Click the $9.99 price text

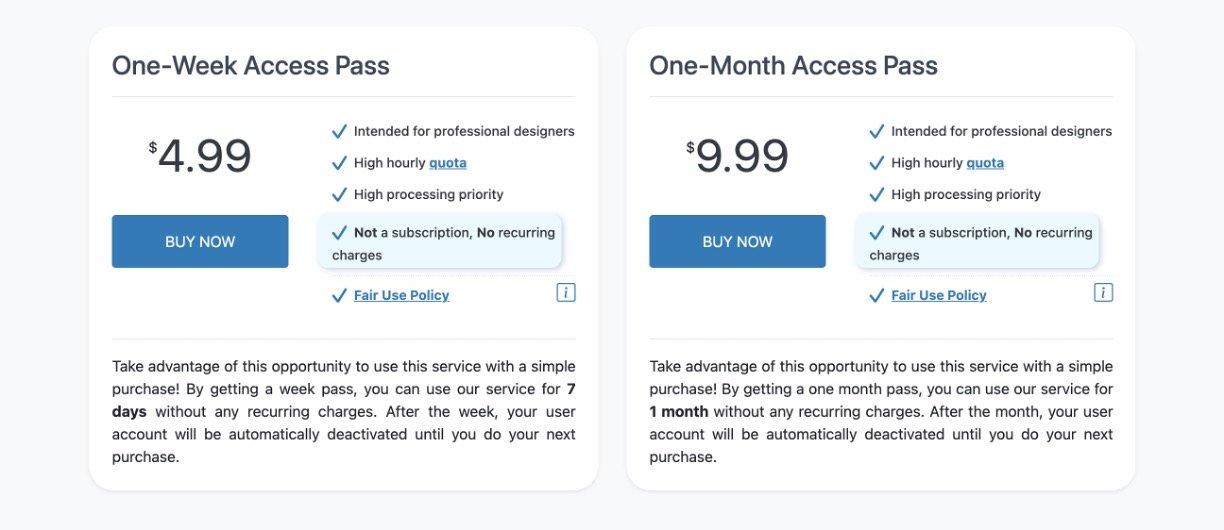pos(738,156)
